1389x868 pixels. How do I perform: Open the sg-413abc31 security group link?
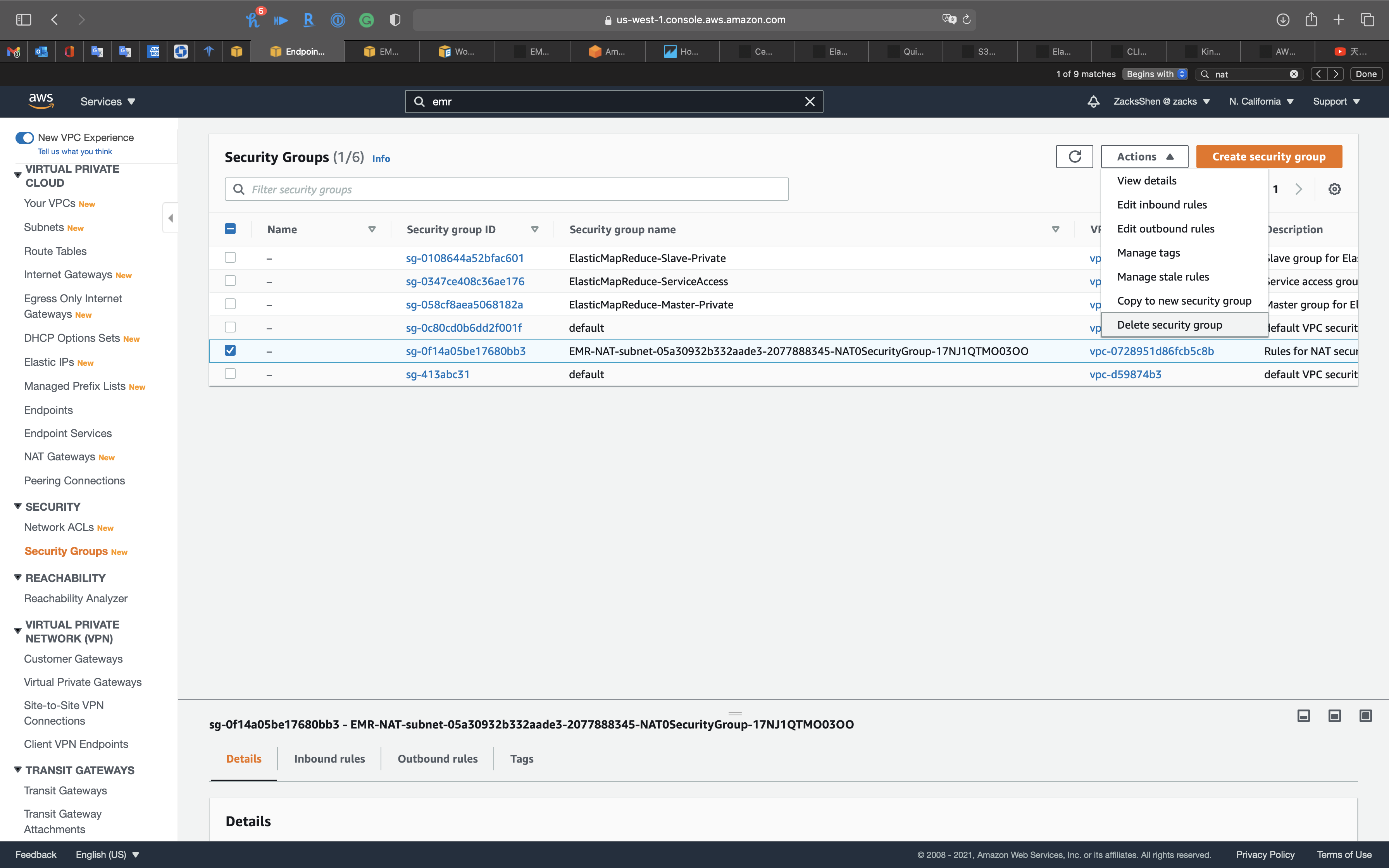438,374
